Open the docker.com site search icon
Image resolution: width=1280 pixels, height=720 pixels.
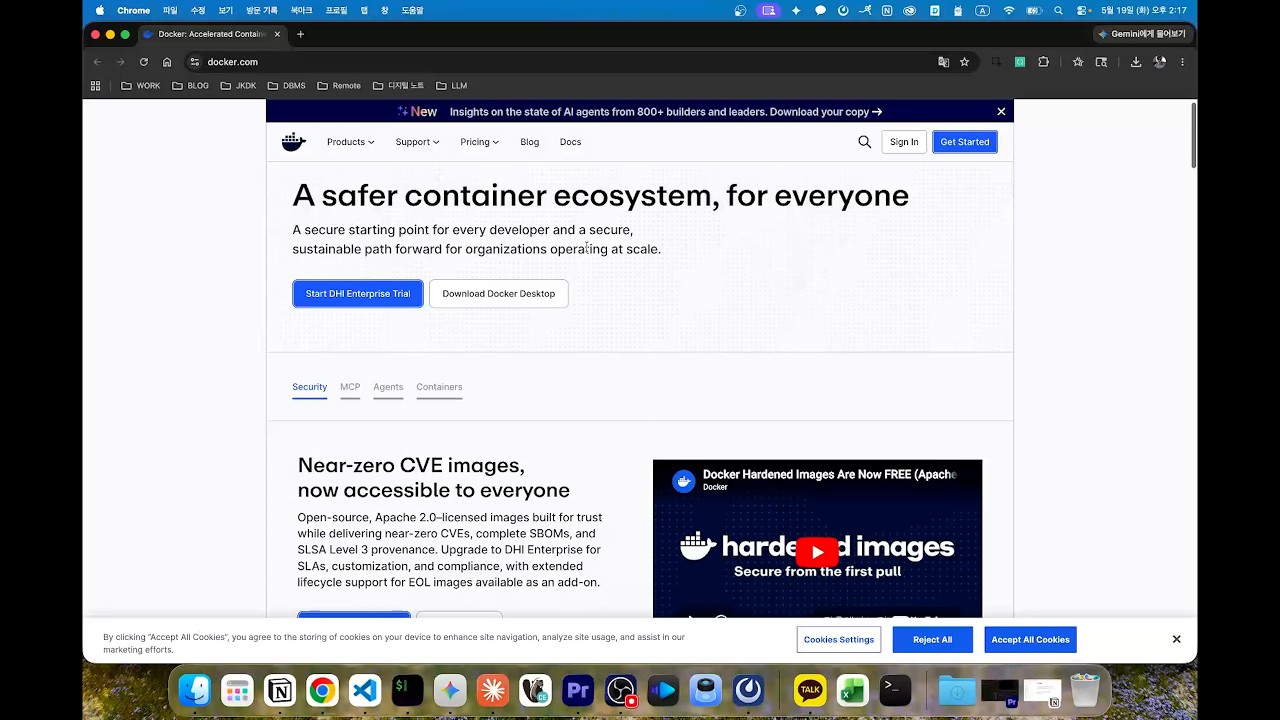865,142
